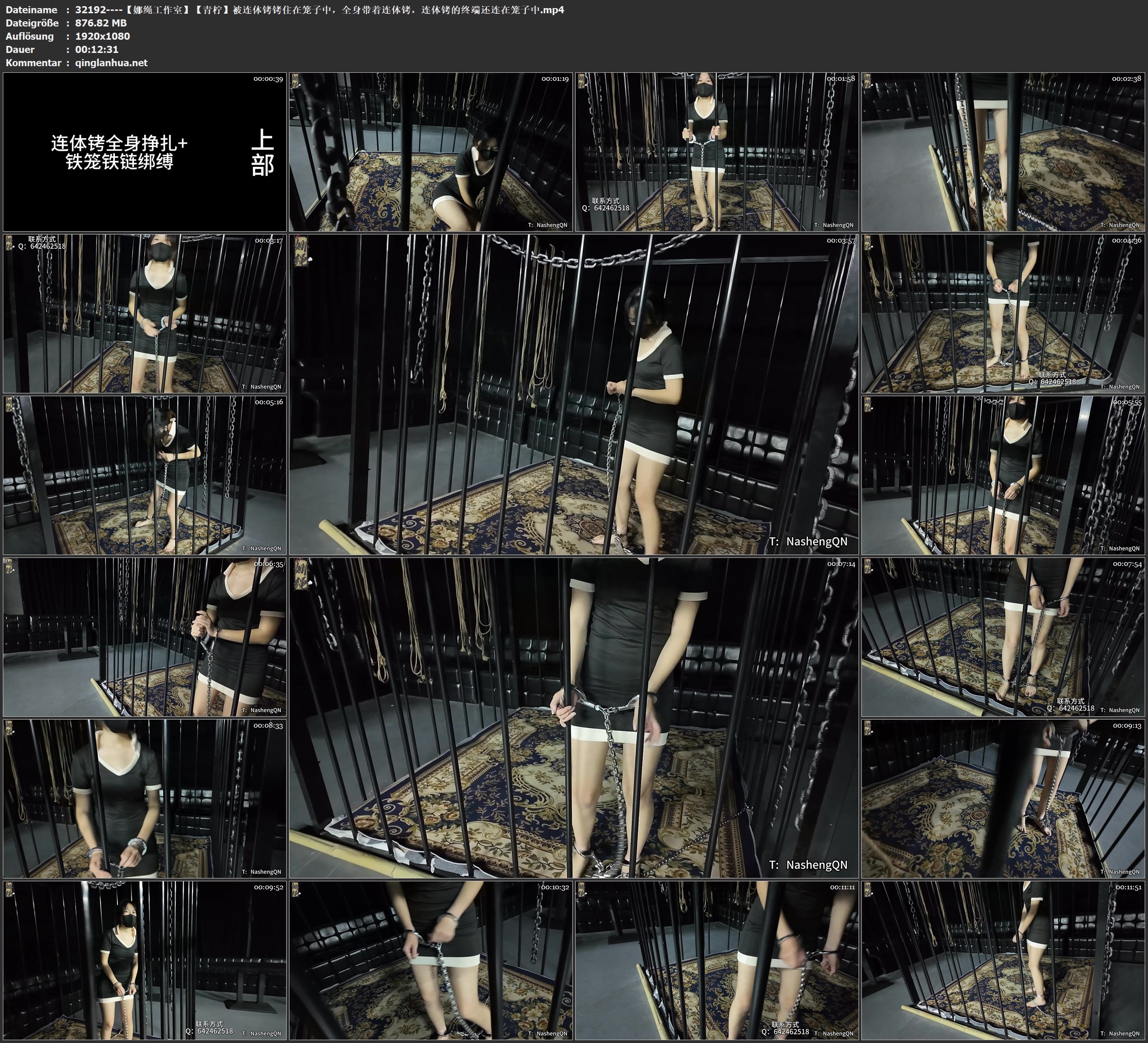
Task: Click the Dateiname file name text
Action: tap(319, 9)
